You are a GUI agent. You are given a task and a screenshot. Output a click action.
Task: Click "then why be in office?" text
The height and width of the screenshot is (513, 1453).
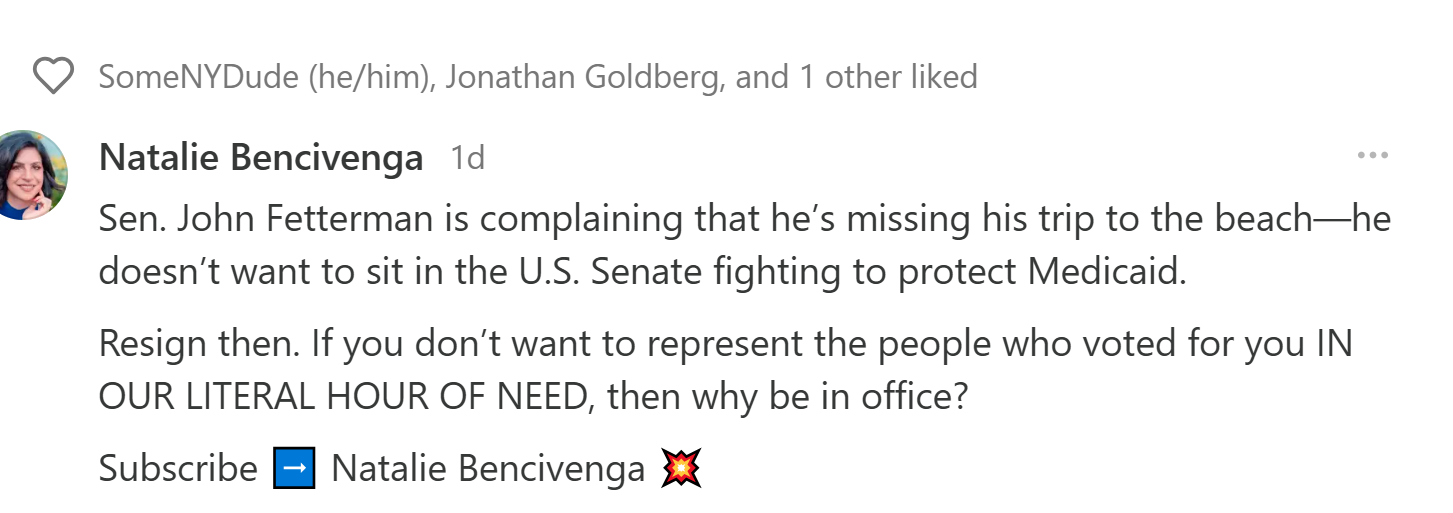(x=788, y=397)
